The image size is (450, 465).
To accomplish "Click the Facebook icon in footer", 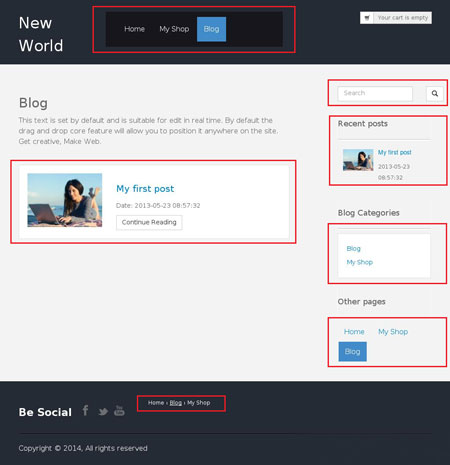I will click(85, 410).
